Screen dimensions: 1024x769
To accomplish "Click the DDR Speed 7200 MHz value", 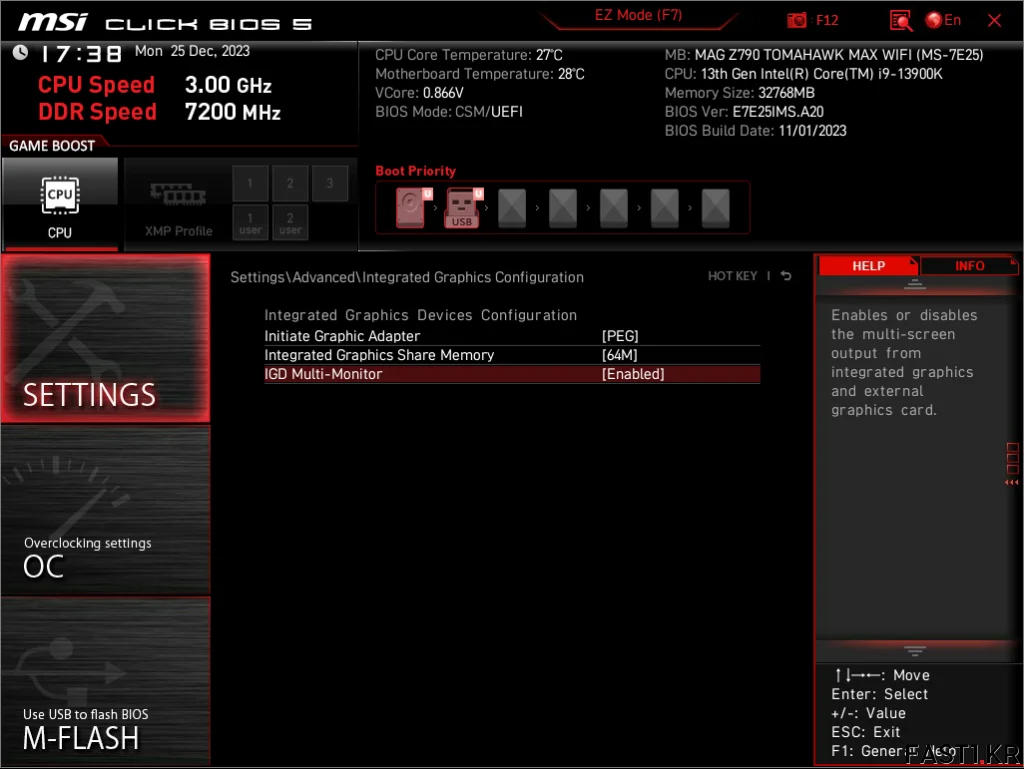I will [232, 112].
